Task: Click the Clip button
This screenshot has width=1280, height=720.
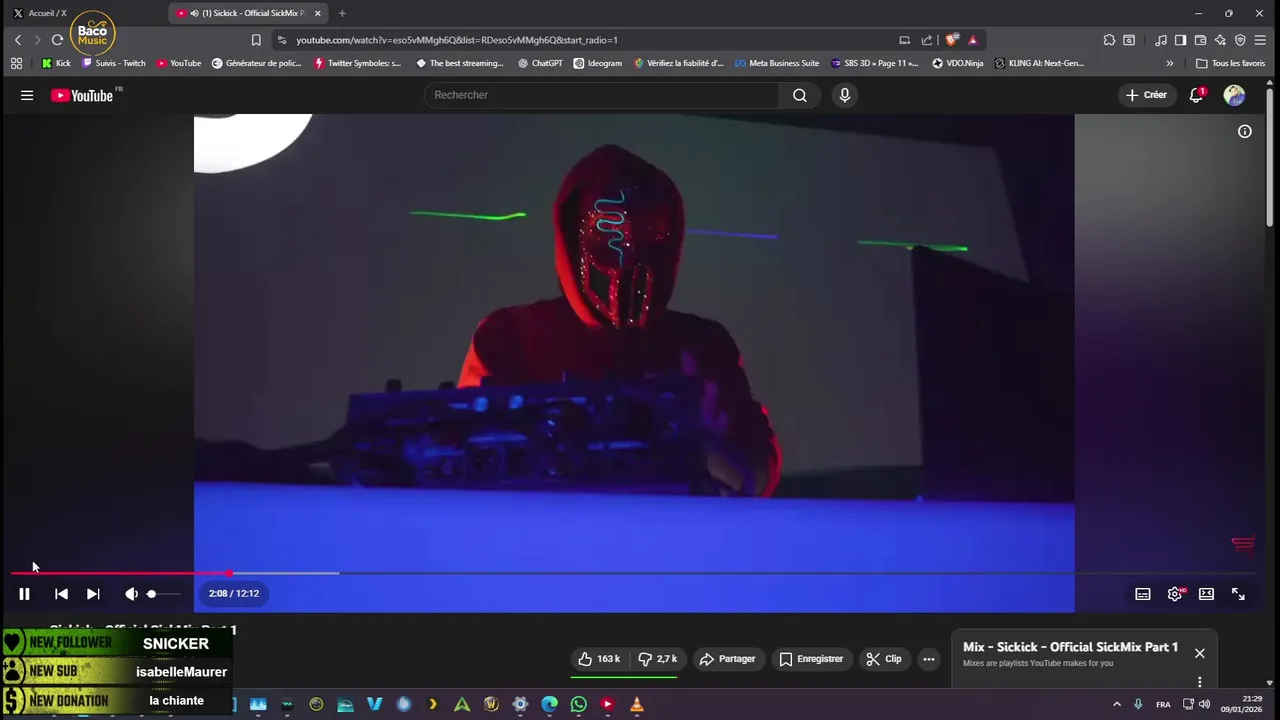Action: [x=884, y=659]
